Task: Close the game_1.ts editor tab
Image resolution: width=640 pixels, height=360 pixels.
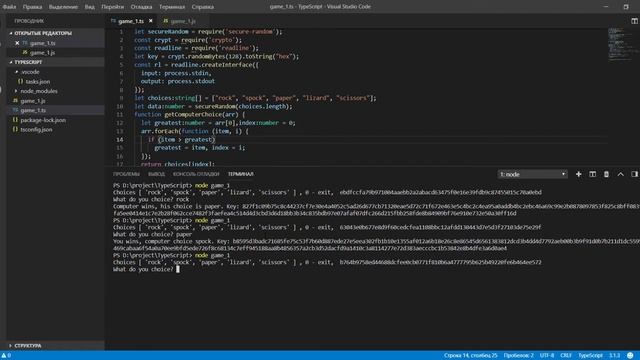Action: 151,21
